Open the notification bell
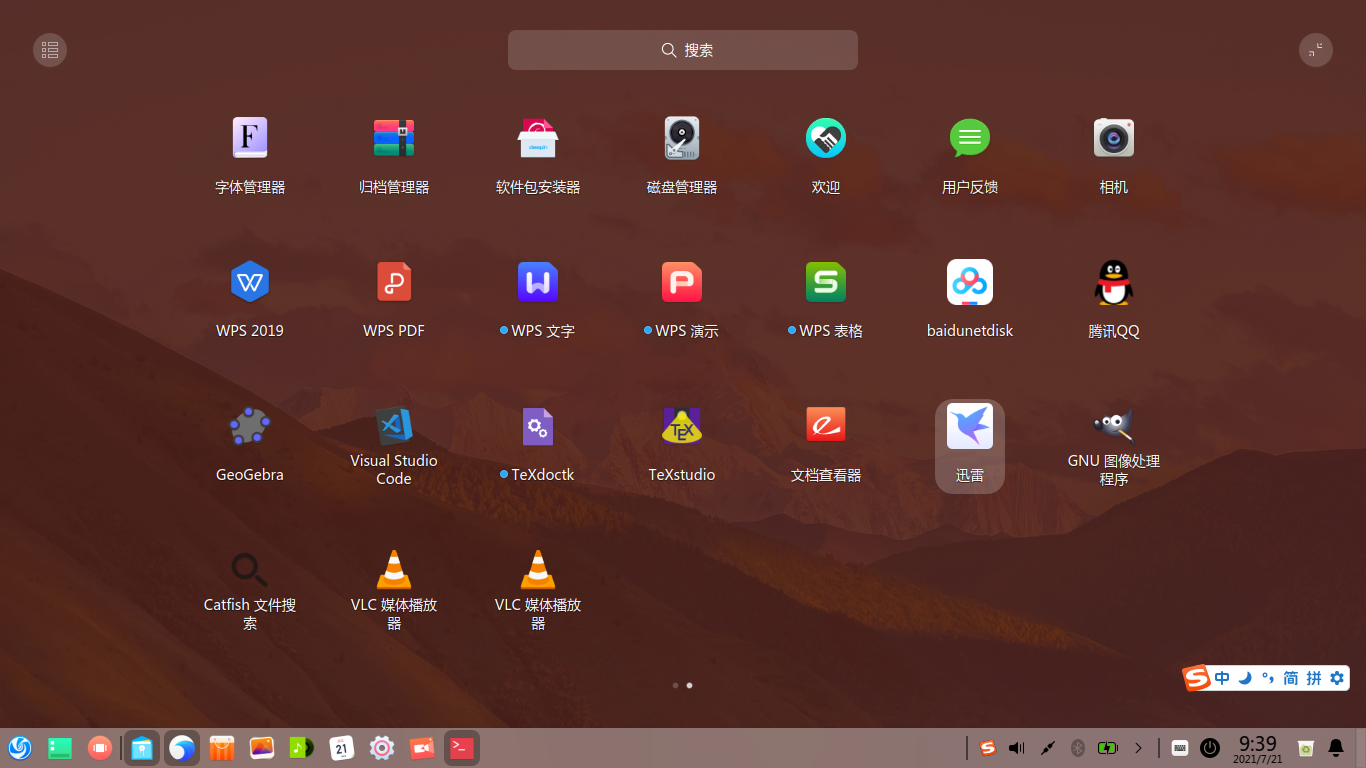This screenshot has height=768, width=1366. pos(1336,748)
